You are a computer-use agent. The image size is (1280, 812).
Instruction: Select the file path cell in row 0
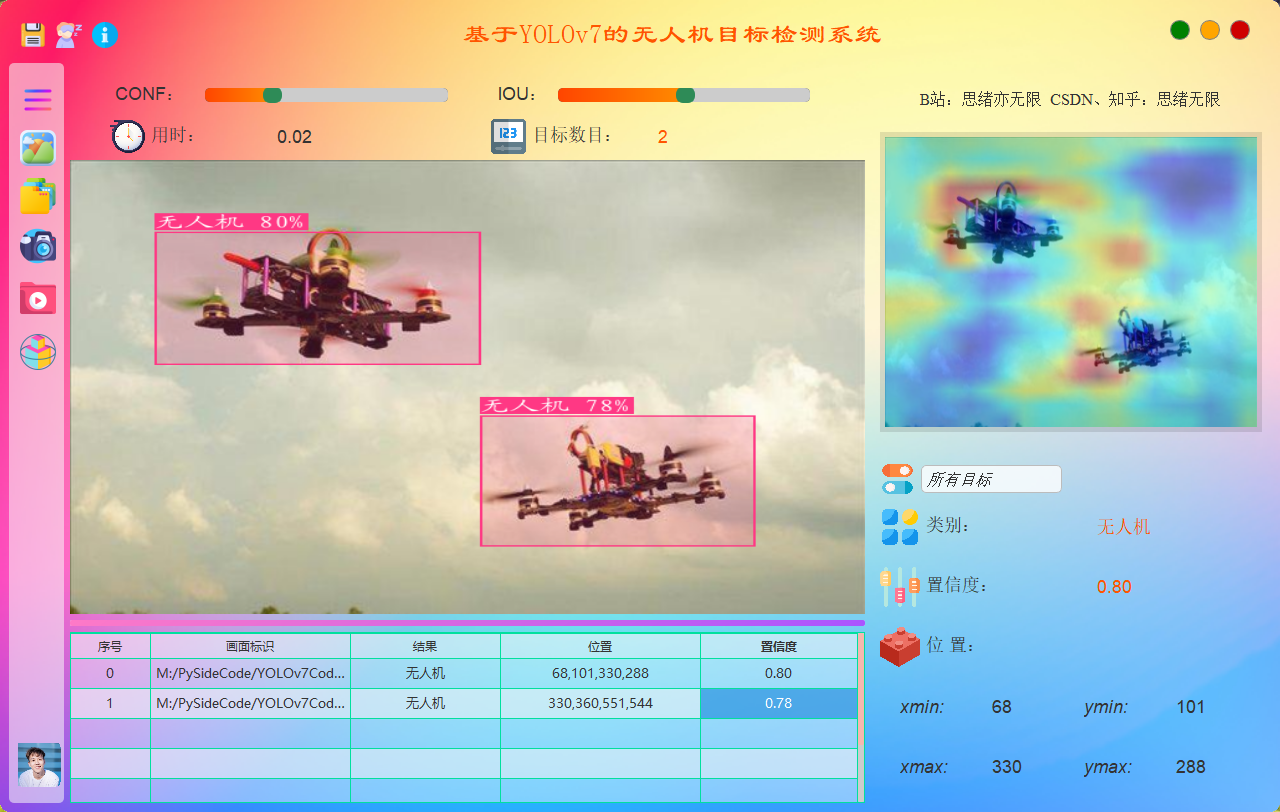pos(250,674)
